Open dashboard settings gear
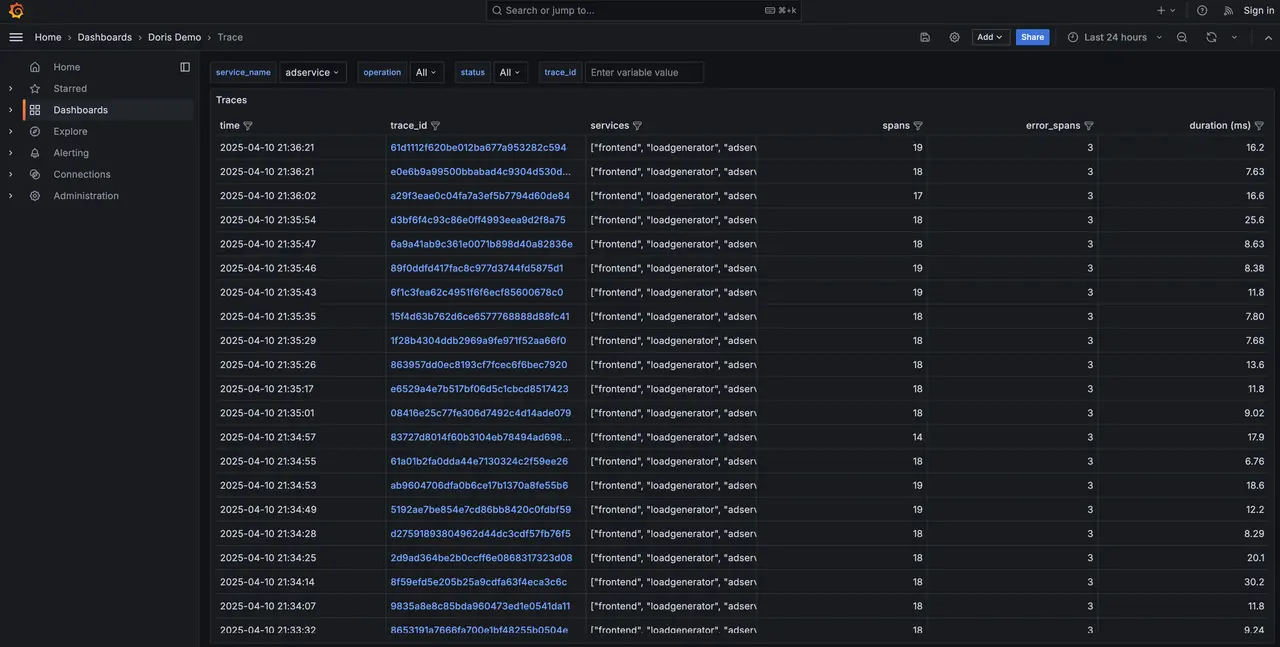This screenshot has height=647, width=1280. click(951, 35)
